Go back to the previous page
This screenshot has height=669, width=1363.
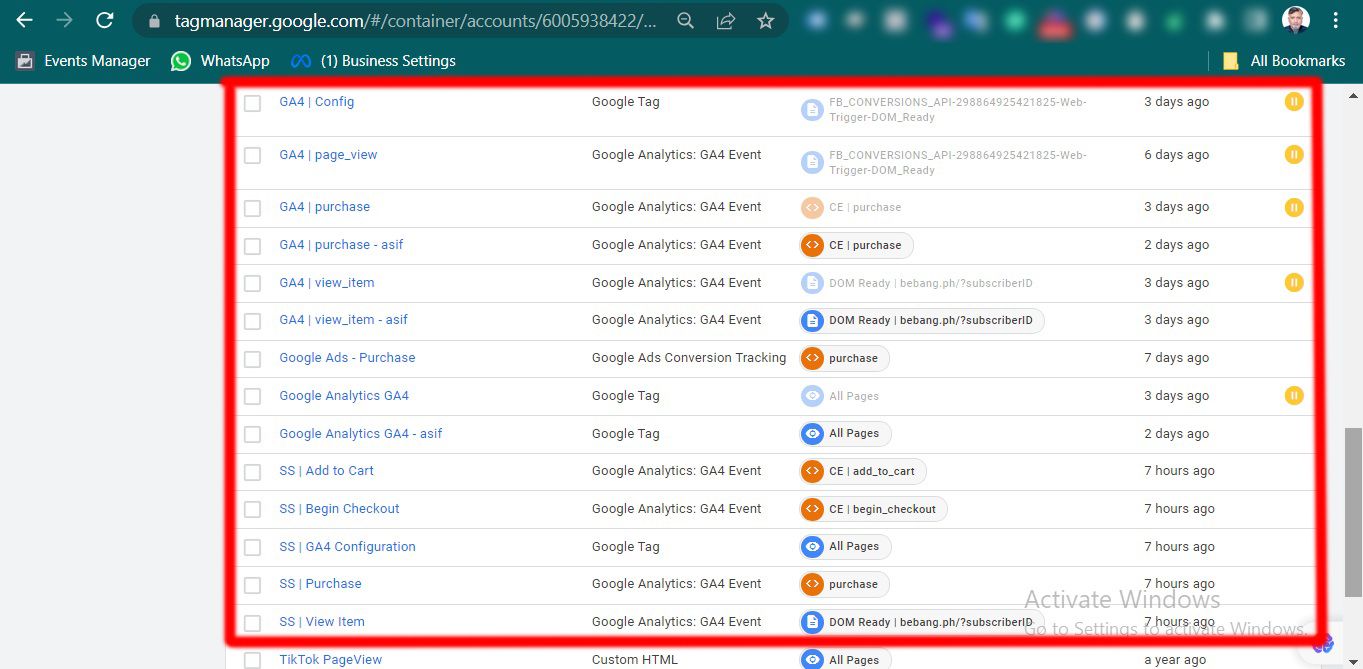pyautogui.click(x=25, y=20)
